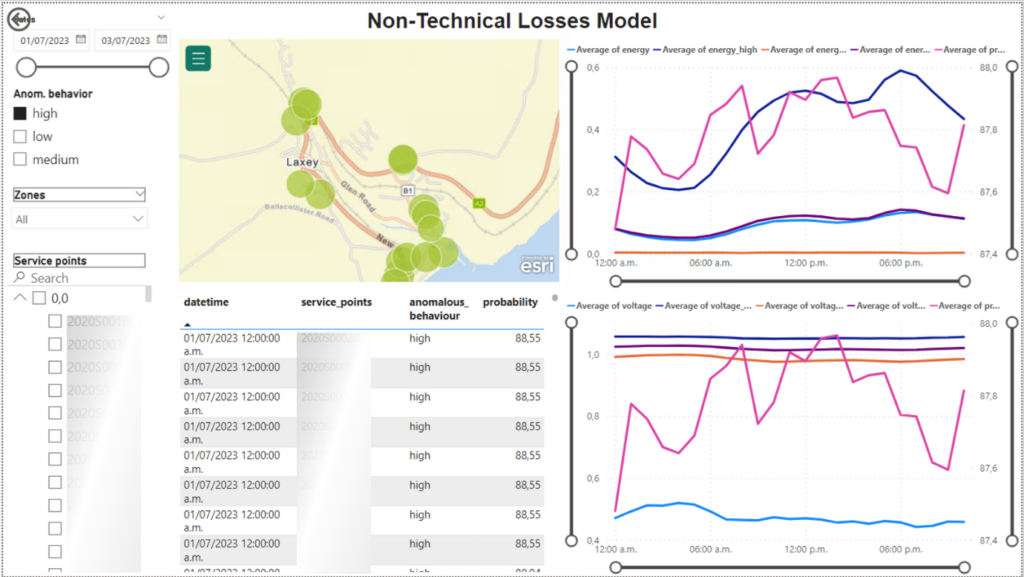The width and height of the screenshot is (1024, 577).
Task: Sort table by probability column header
Action: (513, 301)
